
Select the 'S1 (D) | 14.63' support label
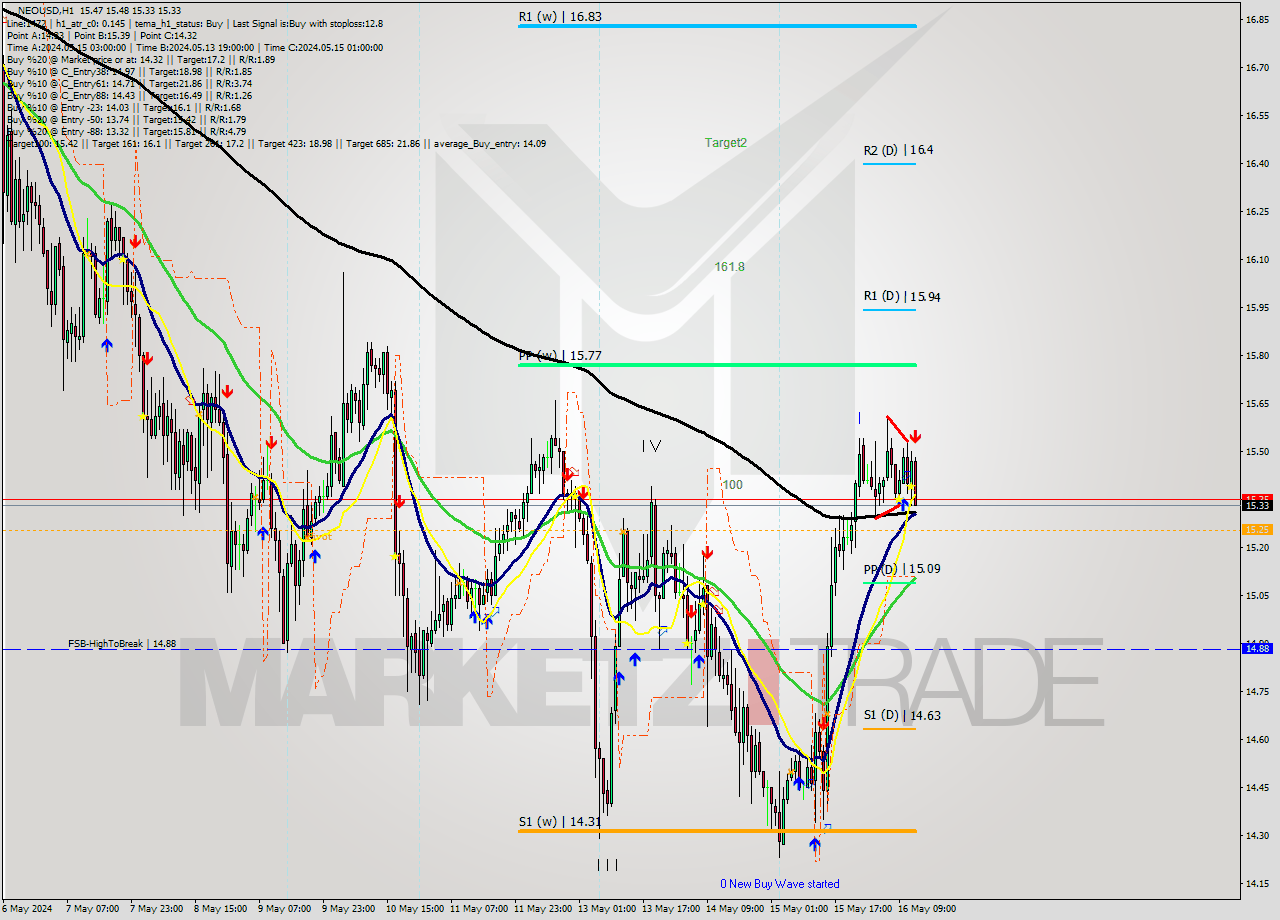point(902,716)
